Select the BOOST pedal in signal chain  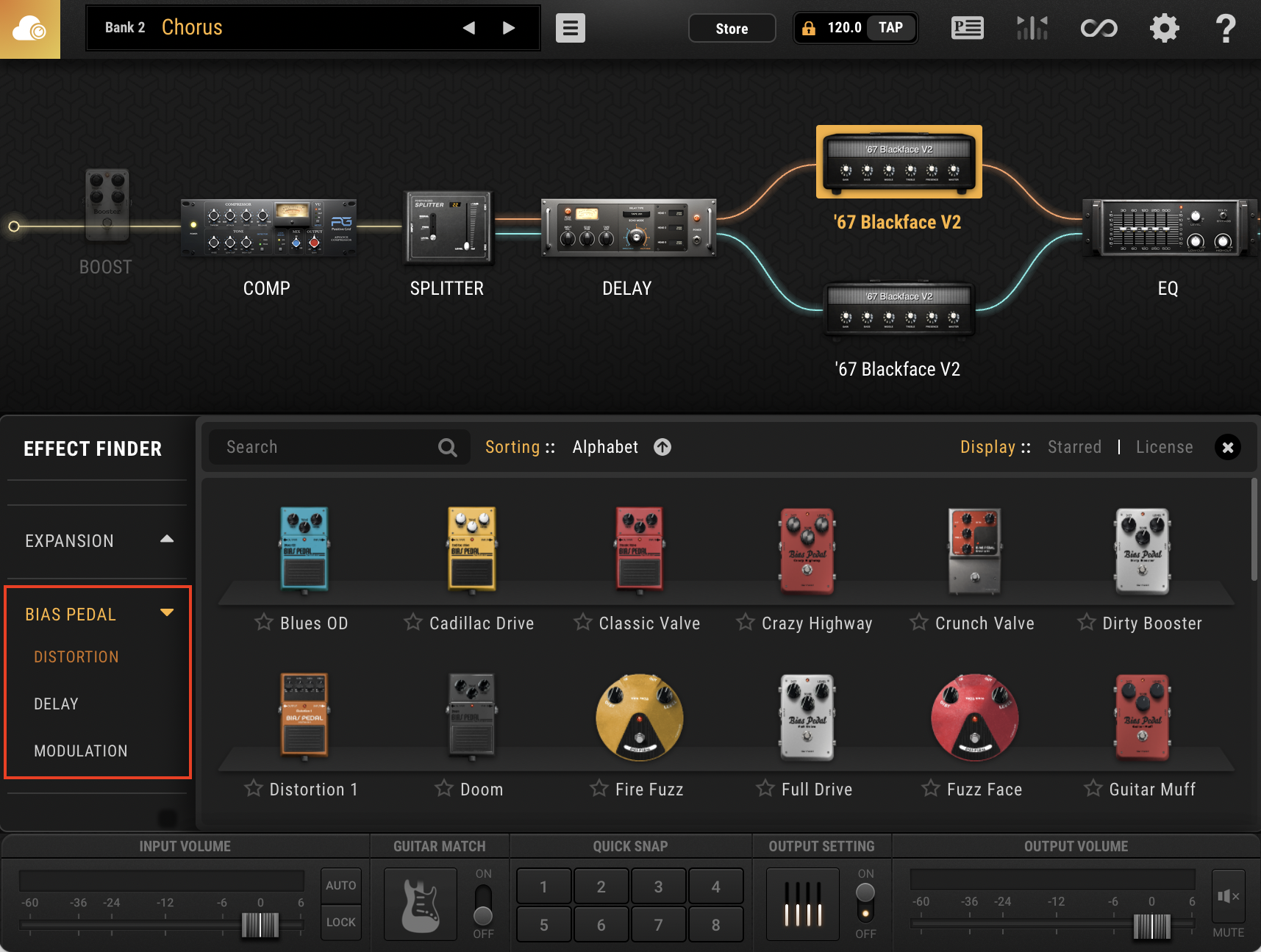(107, 205)
